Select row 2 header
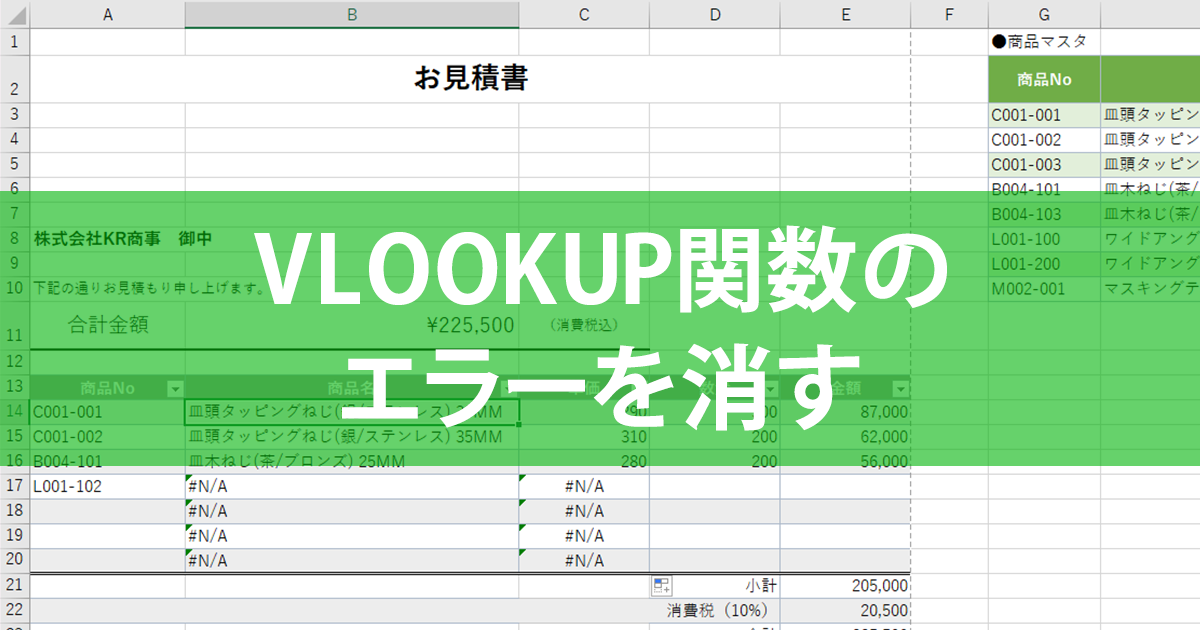The height and width of the screenshot is (630, 1200). tap(15, 79)
